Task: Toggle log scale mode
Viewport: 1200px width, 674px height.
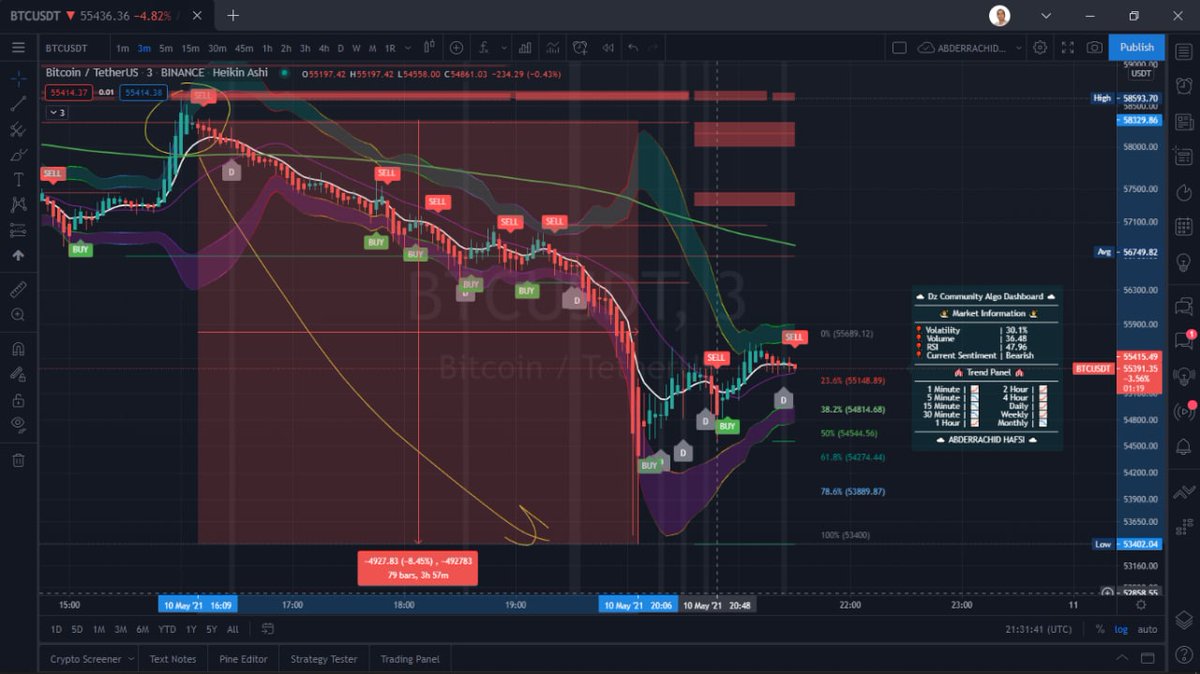Action: pyautogui.click(x=1122, y=629)
